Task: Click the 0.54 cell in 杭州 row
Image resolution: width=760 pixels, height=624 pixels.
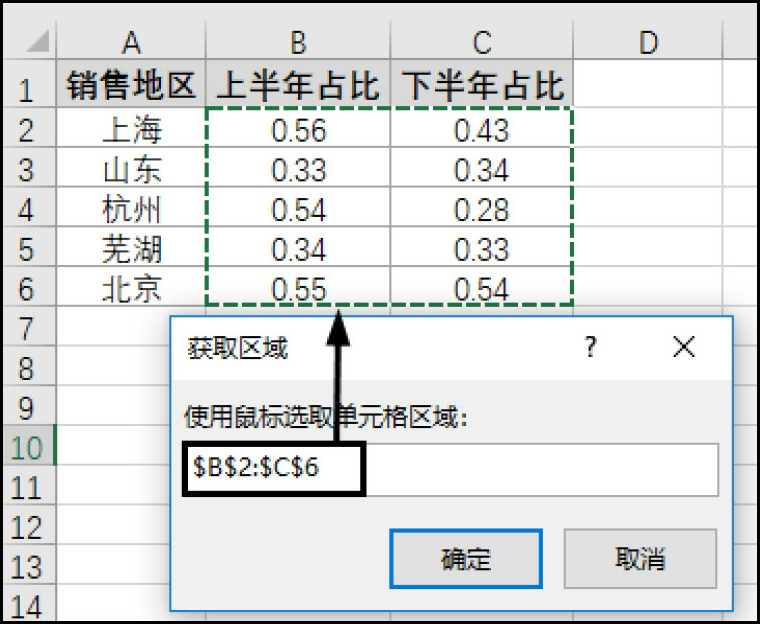Action: click(x=298, y=207)
